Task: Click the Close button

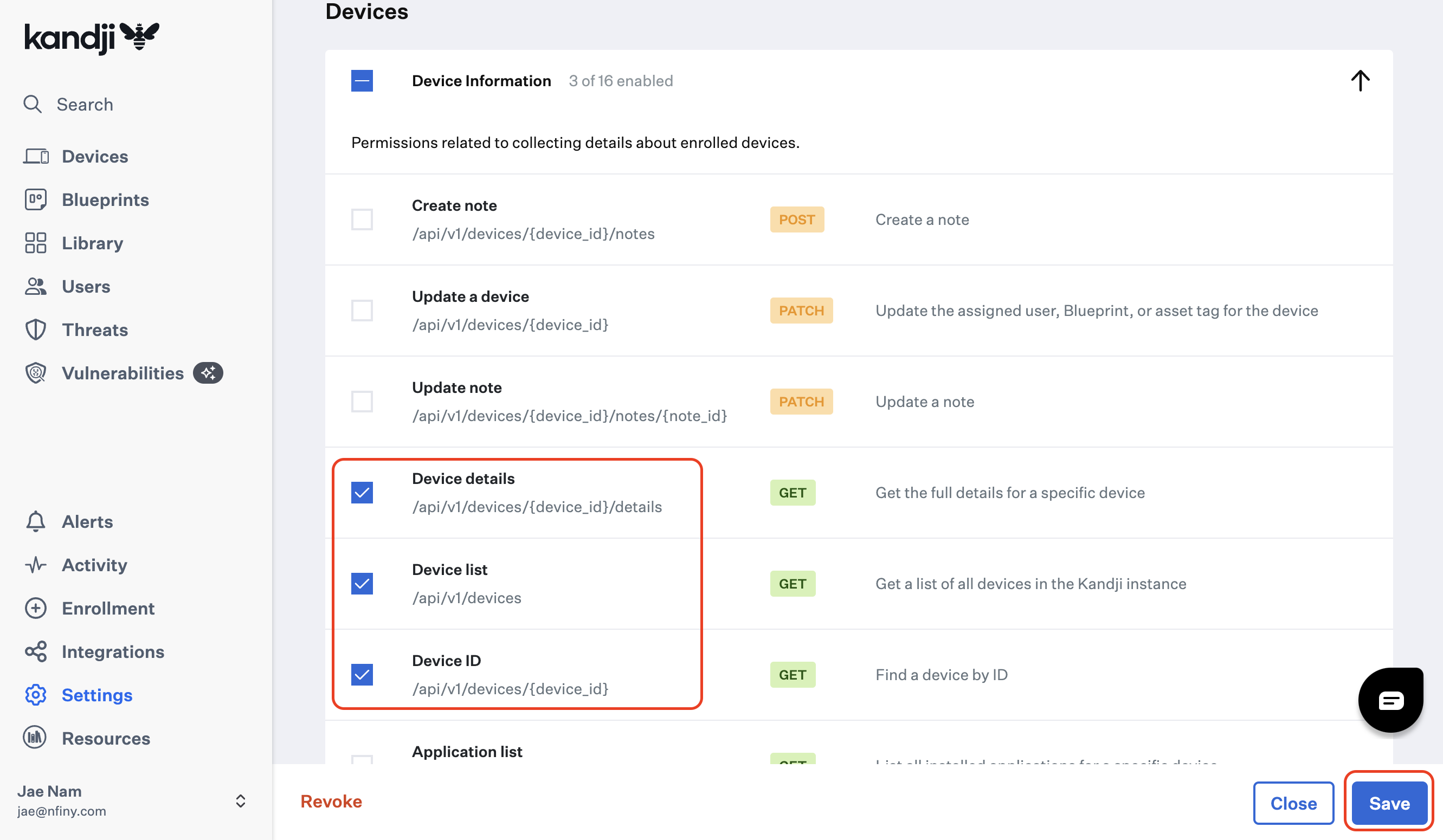Action: [1293, 803]
